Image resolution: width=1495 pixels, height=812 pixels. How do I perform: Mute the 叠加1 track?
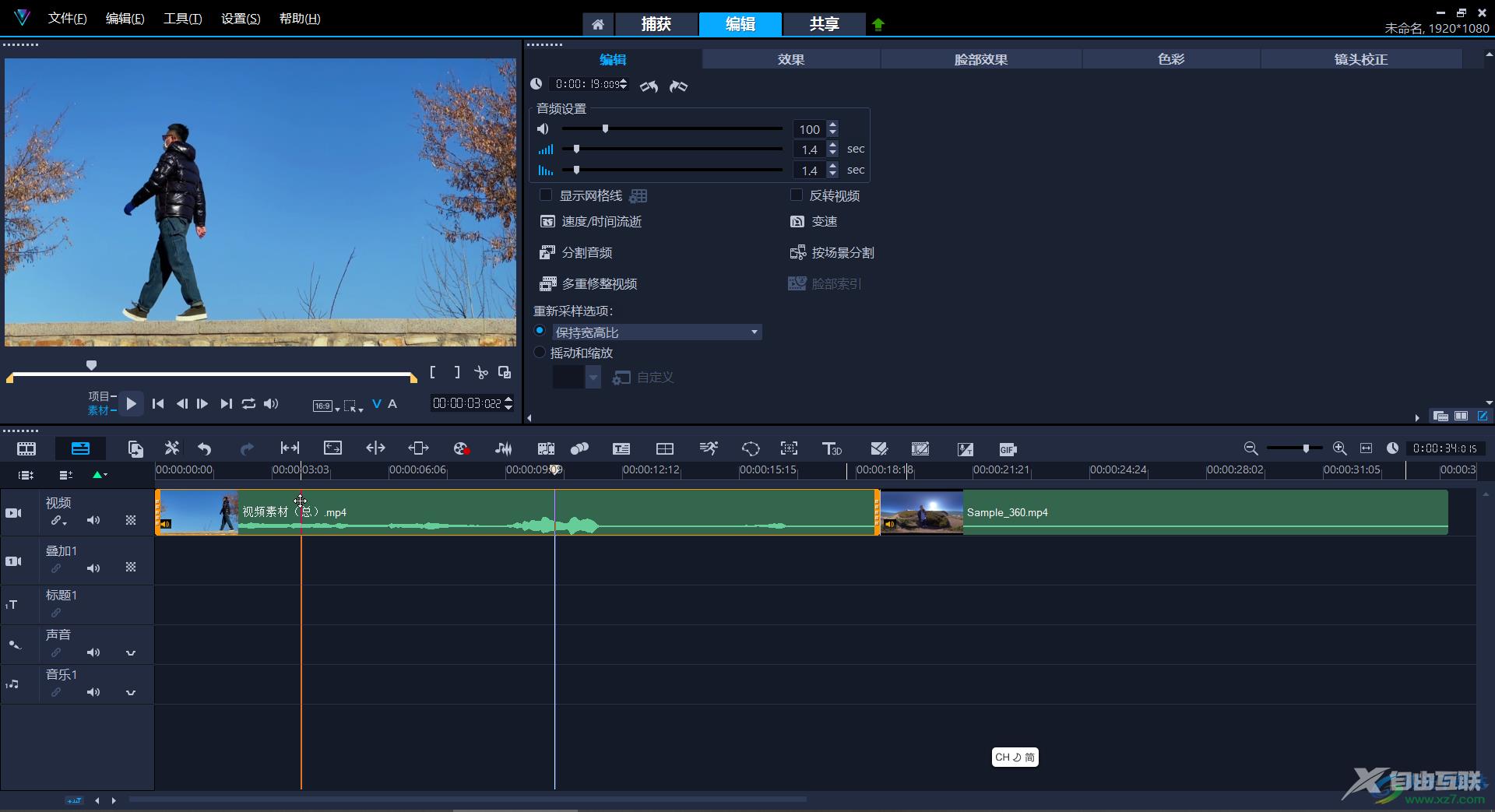coord(93,568)
